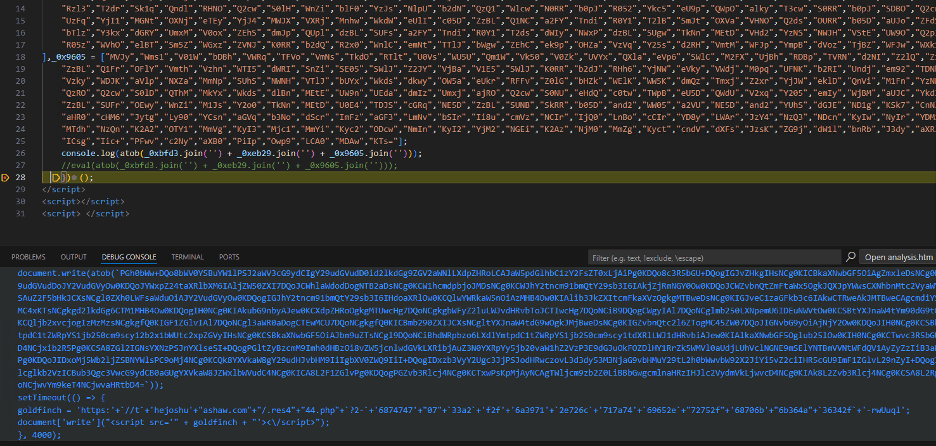
Task: Click the "bTlz" string on line 16
Action: pyautogui.click(x=76, y=33)
